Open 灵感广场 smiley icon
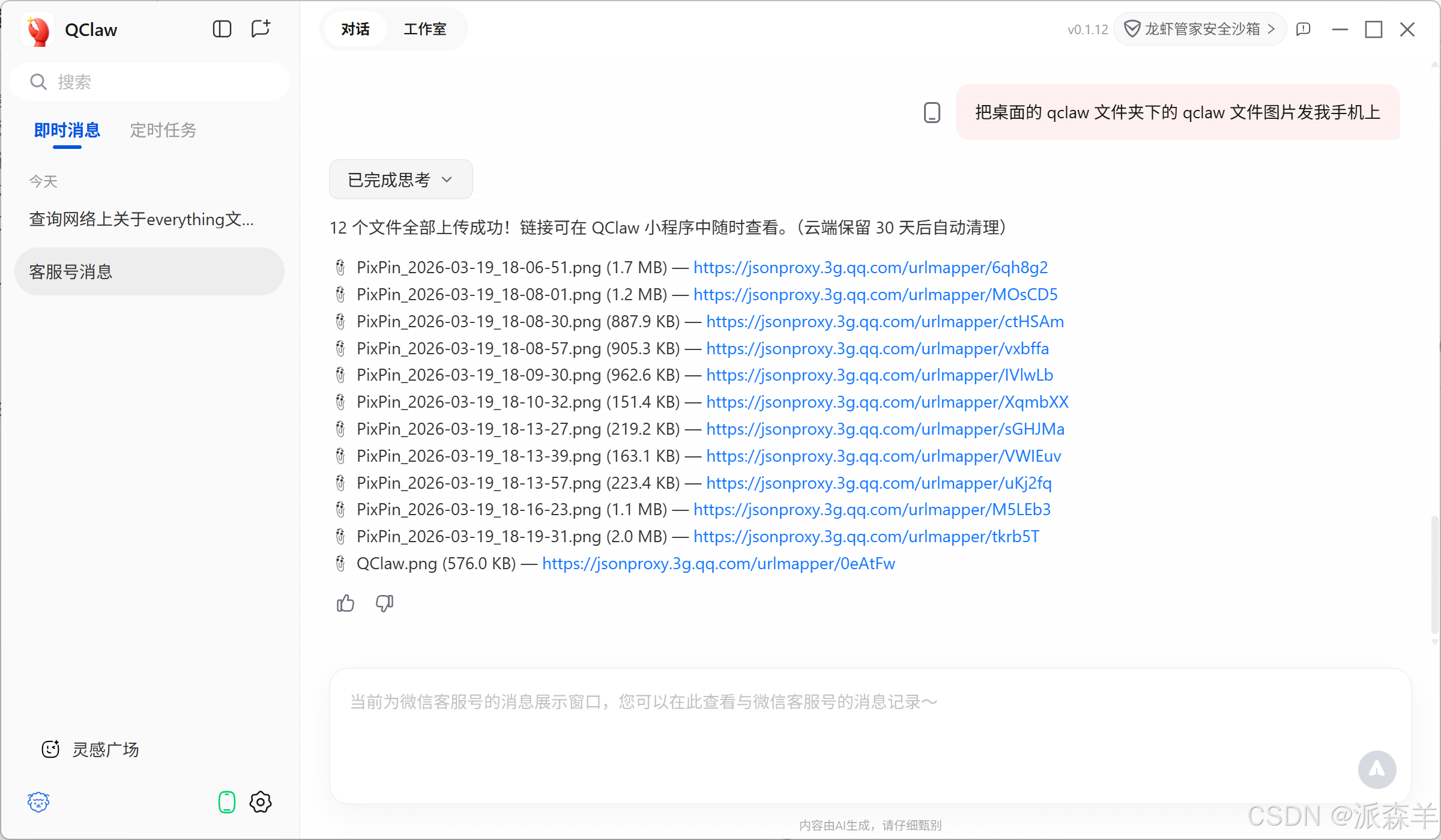This screenshot has width=1441, height=840. (50, 749)
